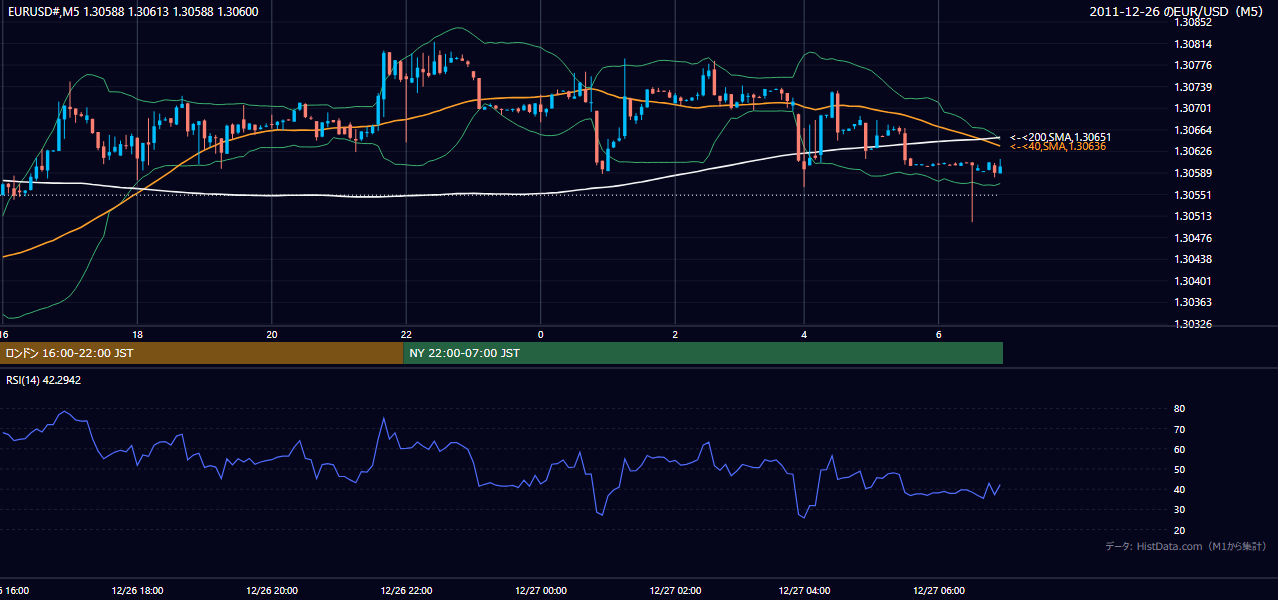Click the 12/27 02:00 date axis label
1278x600 pixels.
point(675,590)
